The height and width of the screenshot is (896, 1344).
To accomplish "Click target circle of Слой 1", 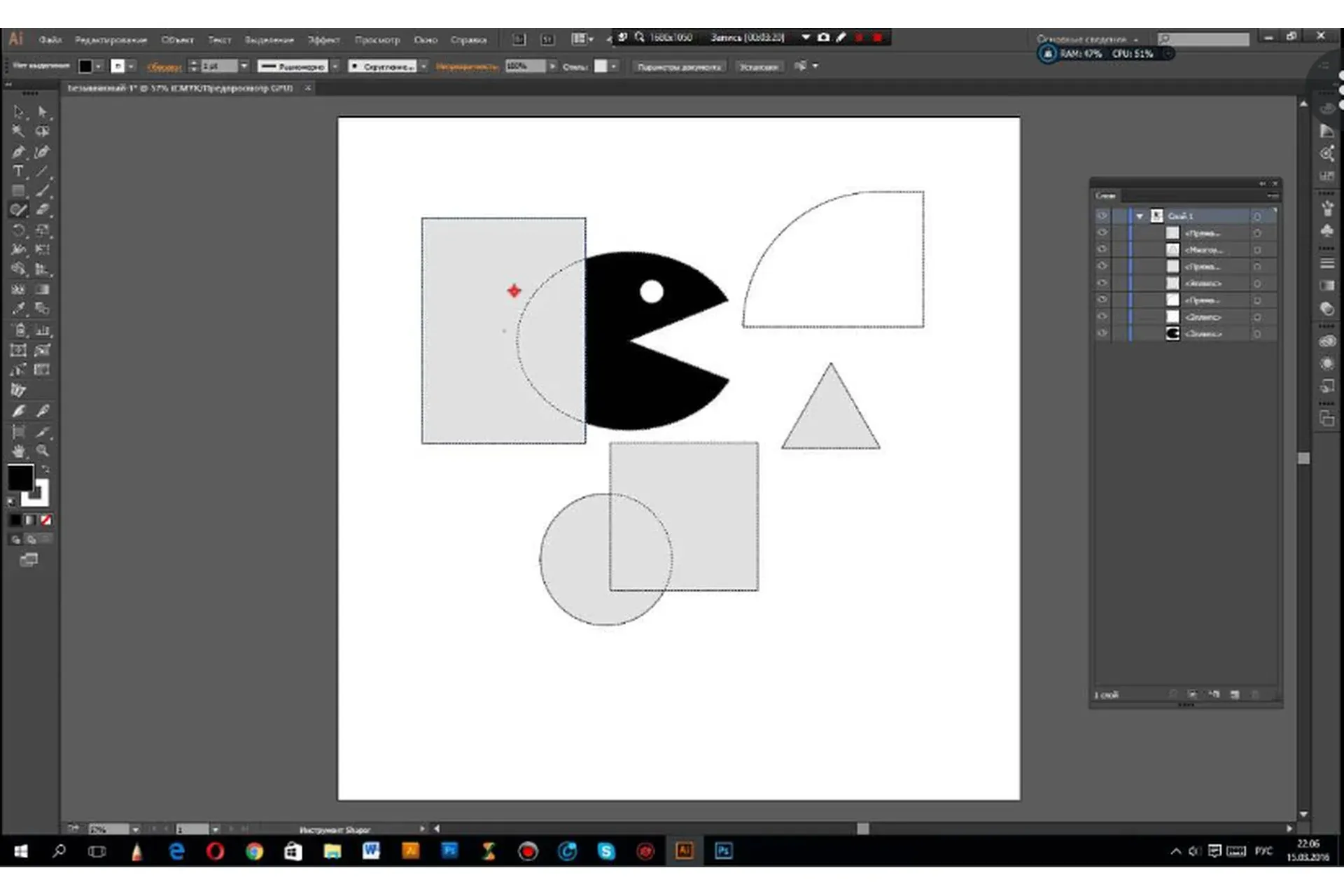I will 1257,216.
